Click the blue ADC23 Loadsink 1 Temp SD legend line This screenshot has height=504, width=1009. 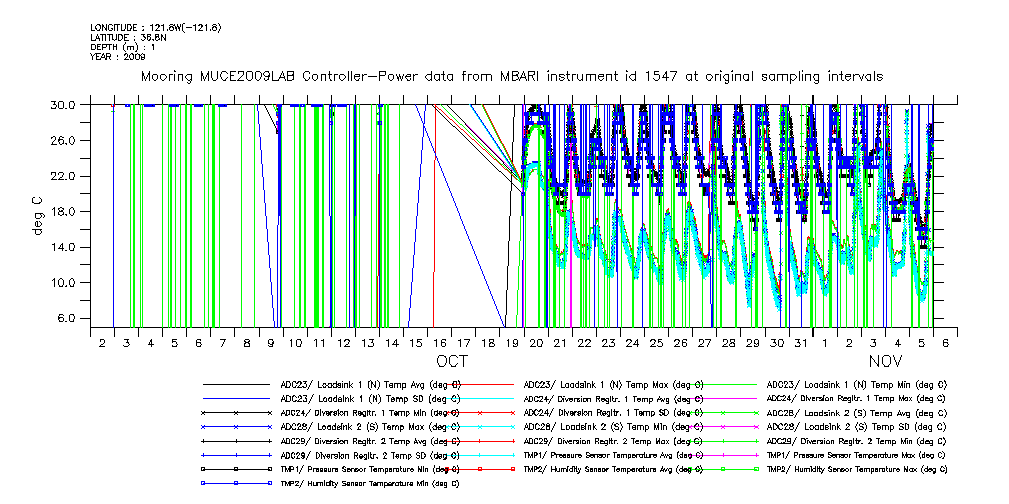(238, 398)
